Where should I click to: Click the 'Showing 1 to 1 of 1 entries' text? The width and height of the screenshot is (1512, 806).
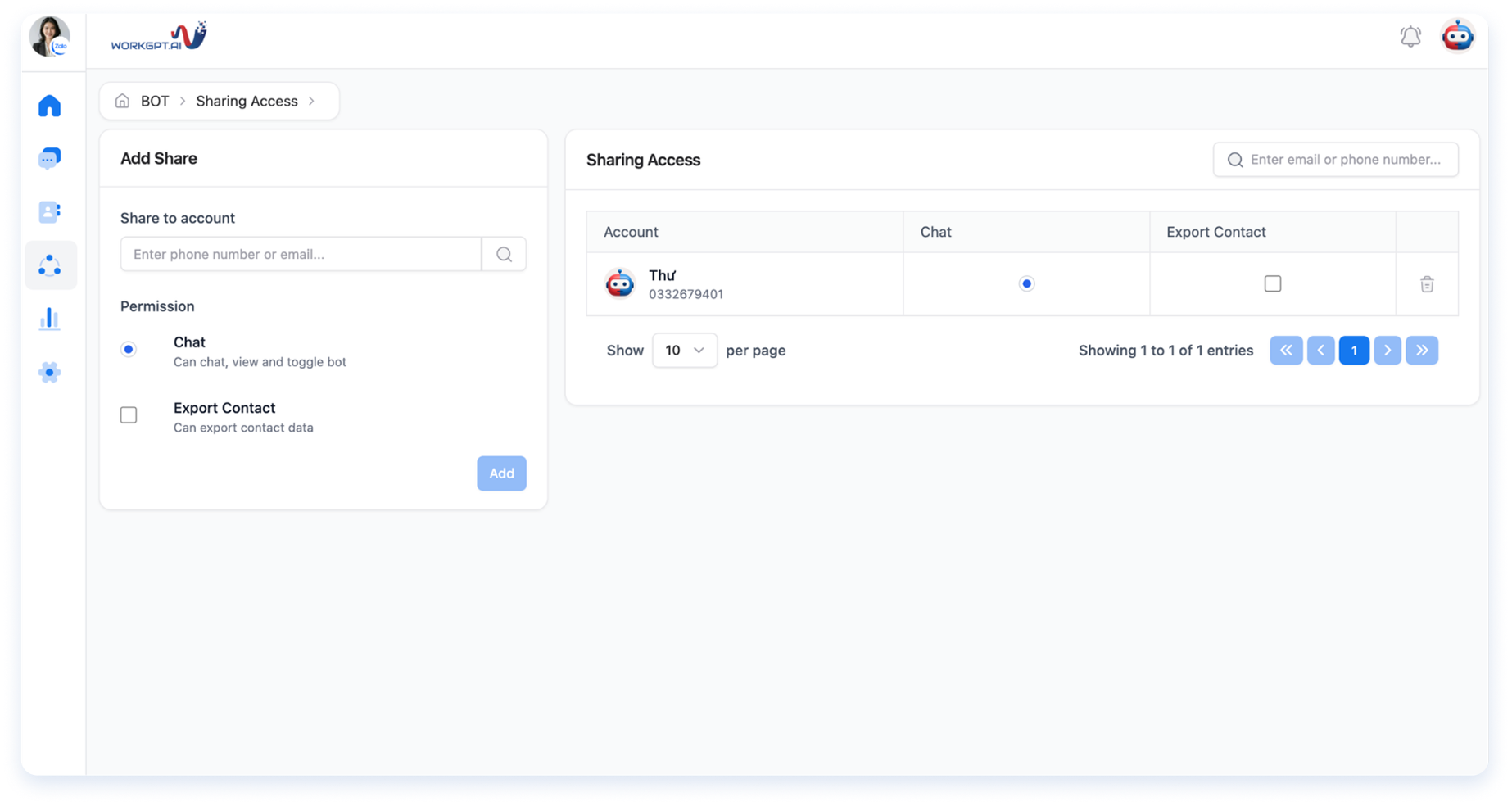[1166, 351]
